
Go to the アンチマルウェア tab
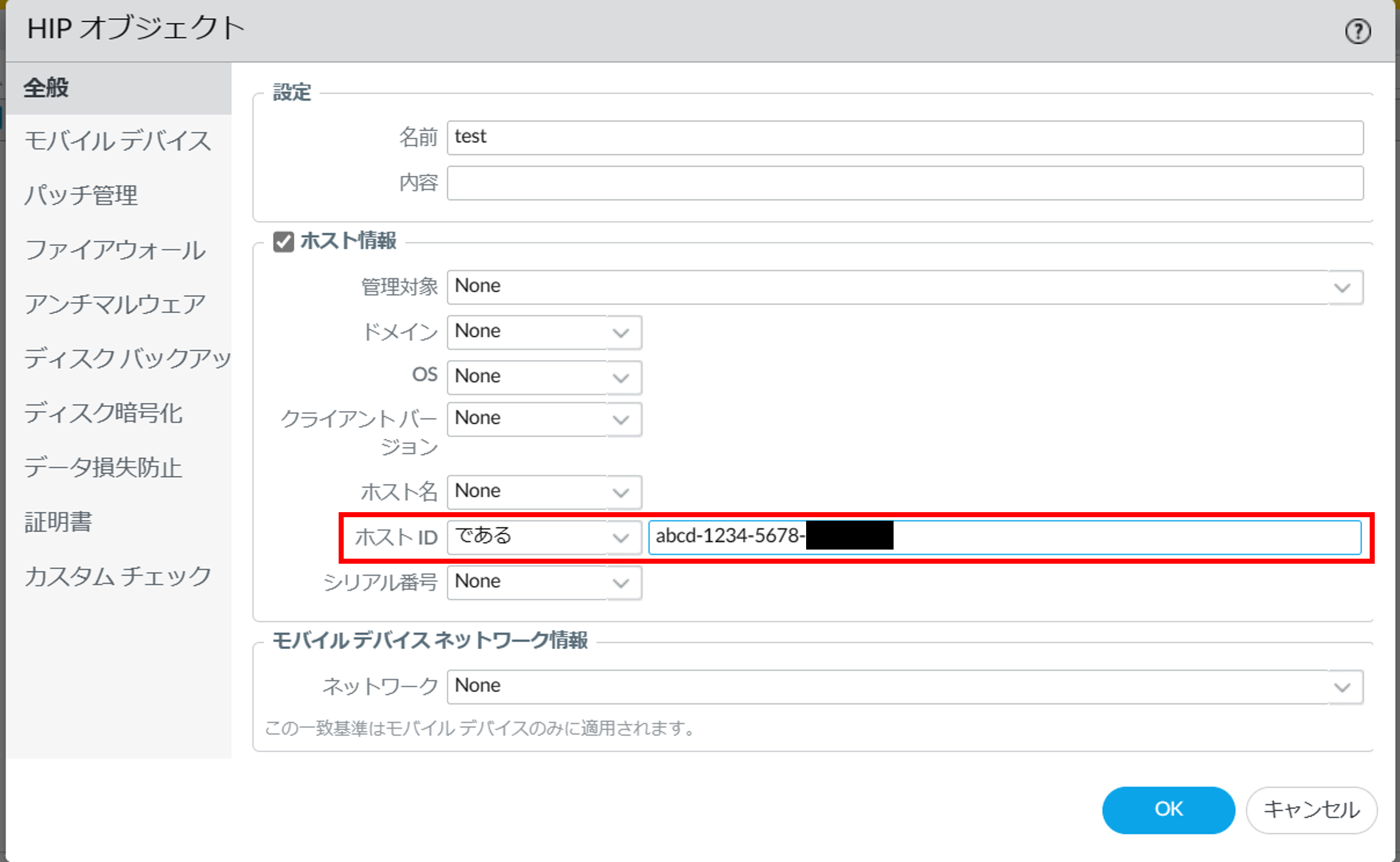pyautogui.click(x=115, y=304)
